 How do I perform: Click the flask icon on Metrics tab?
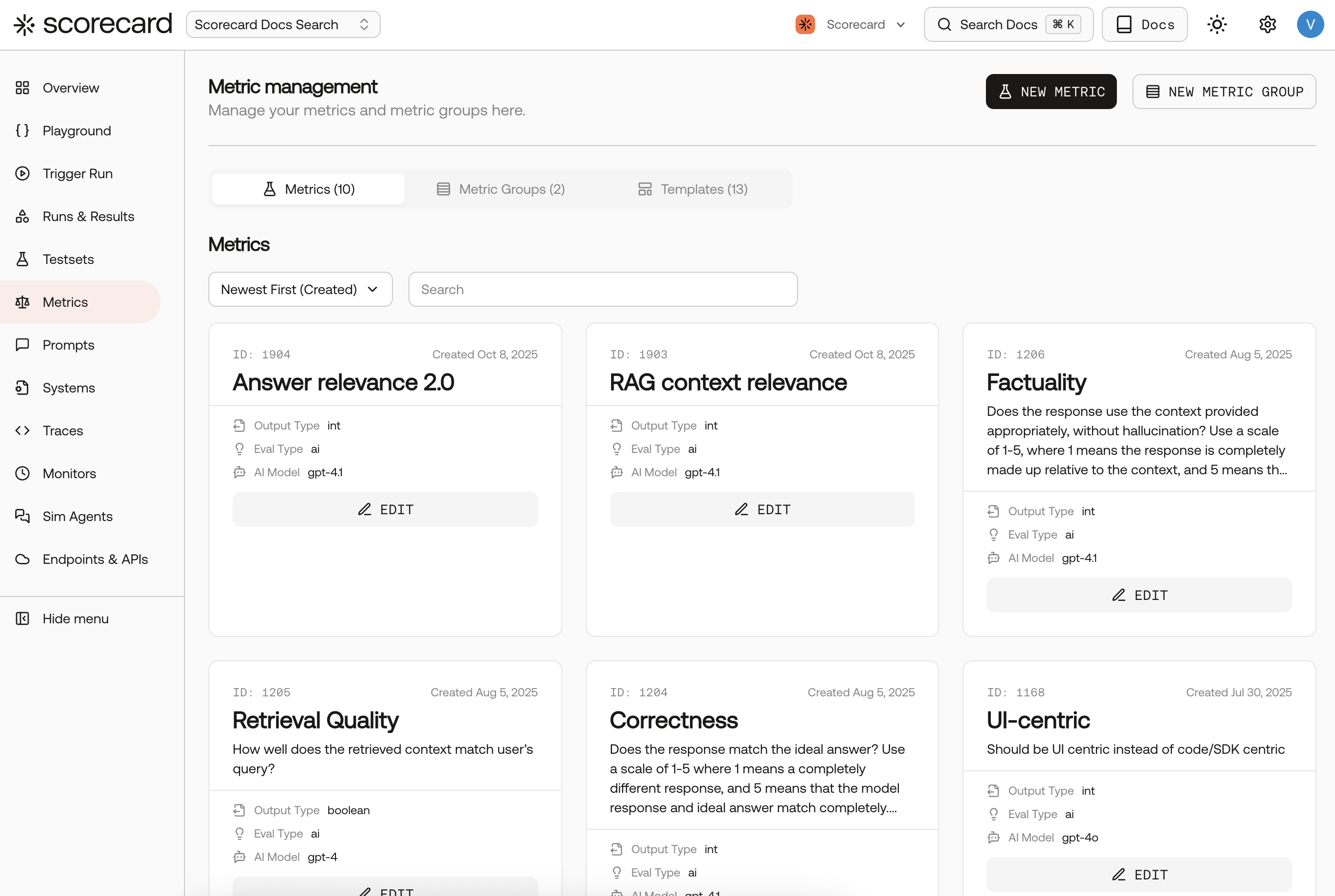(x=270, y=189)
